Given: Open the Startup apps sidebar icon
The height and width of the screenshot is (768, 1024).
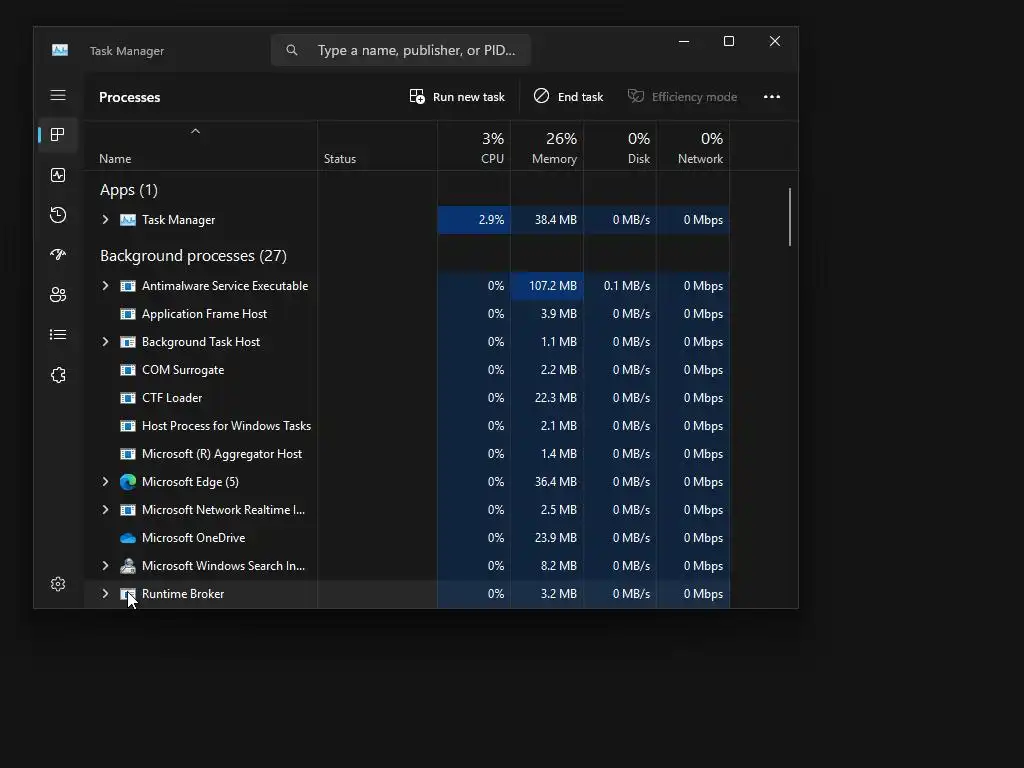Looking at the screenshot, I should click(58, 255).
